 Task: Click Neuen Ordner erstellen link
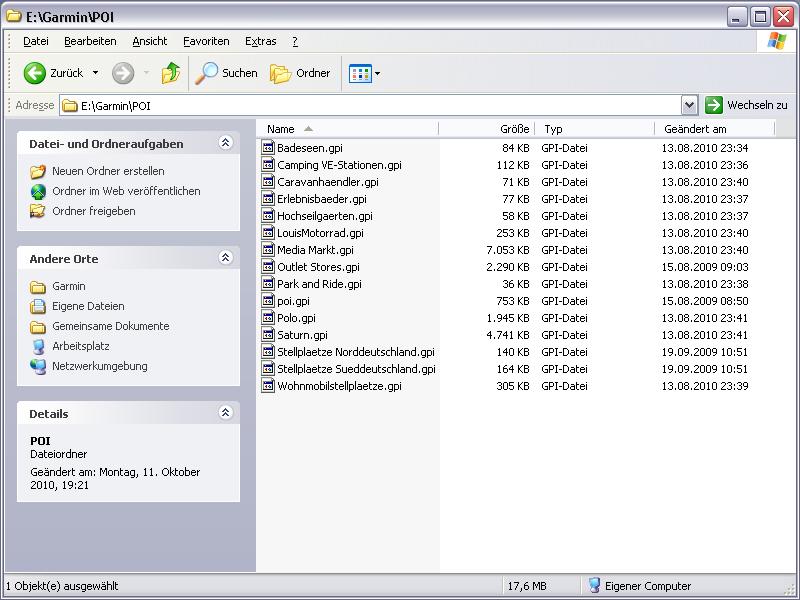(x=108, y=171)
